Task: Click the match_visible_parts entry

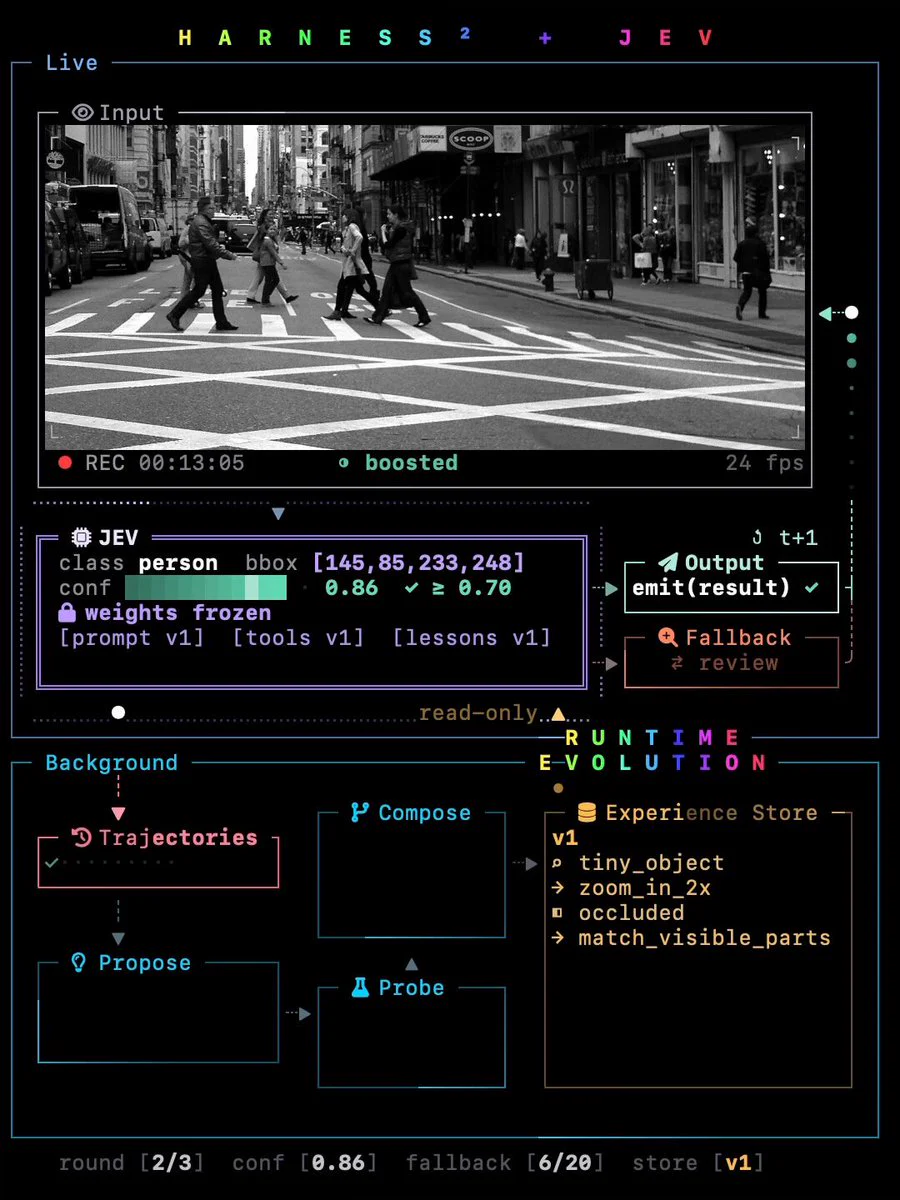Action: click(705, 938)
